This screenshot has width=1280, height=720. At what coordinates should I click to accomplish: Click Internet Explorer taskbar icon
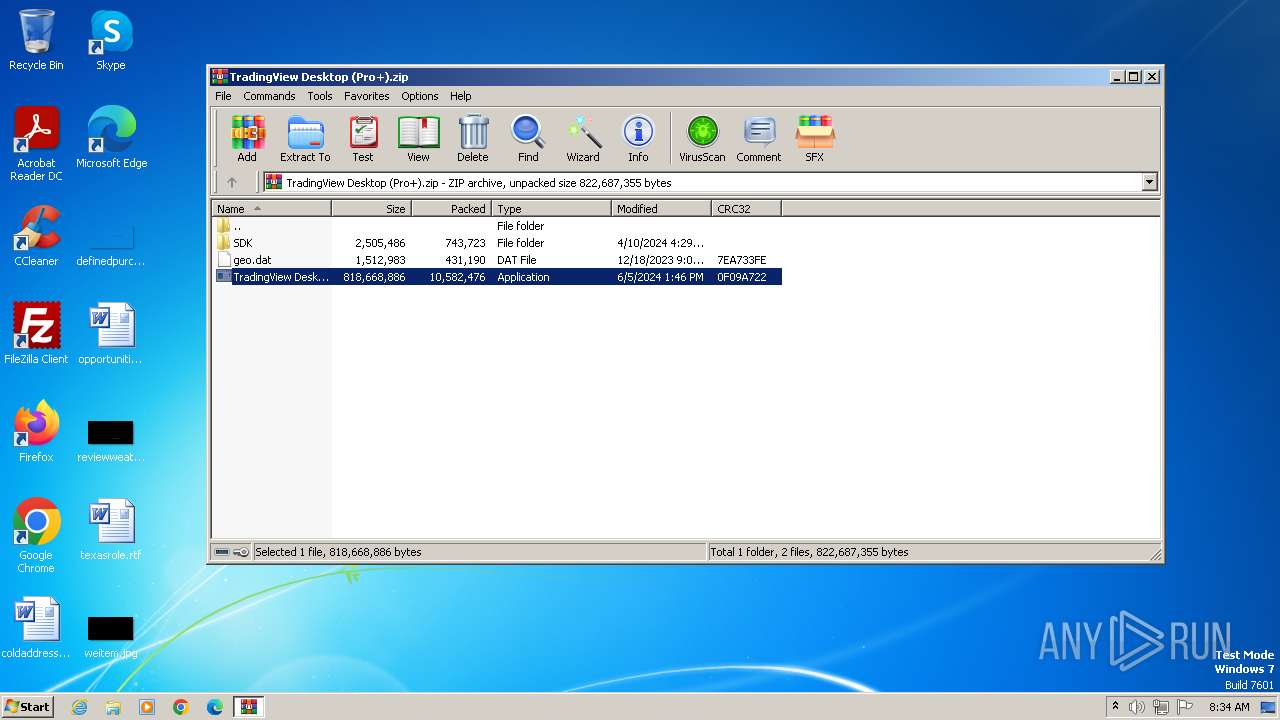79,707
